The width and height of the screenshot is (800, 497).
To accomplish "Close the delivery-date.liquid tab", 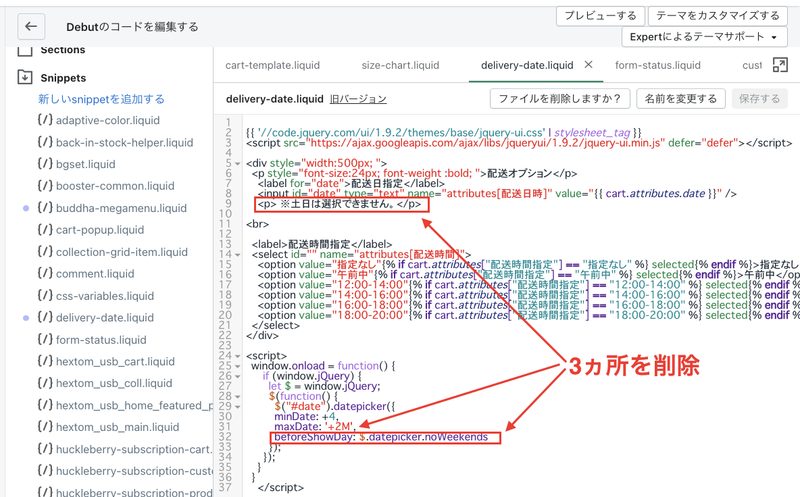I will click(588, 64).
